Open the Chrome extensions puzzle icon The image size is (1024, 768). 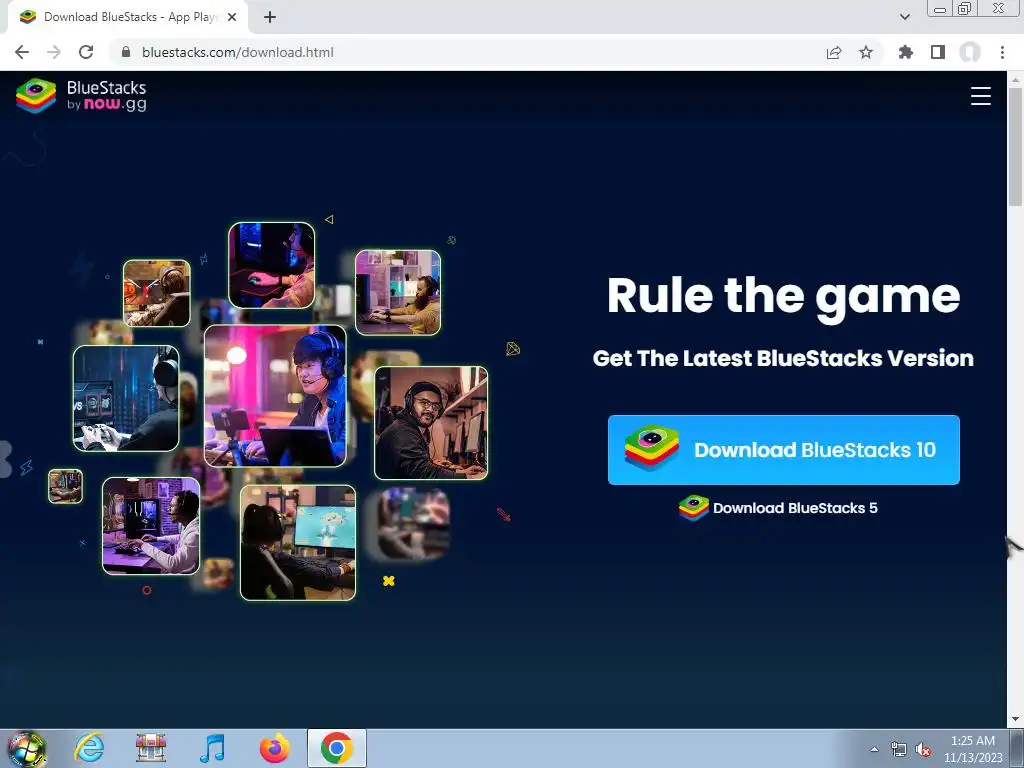905,52
